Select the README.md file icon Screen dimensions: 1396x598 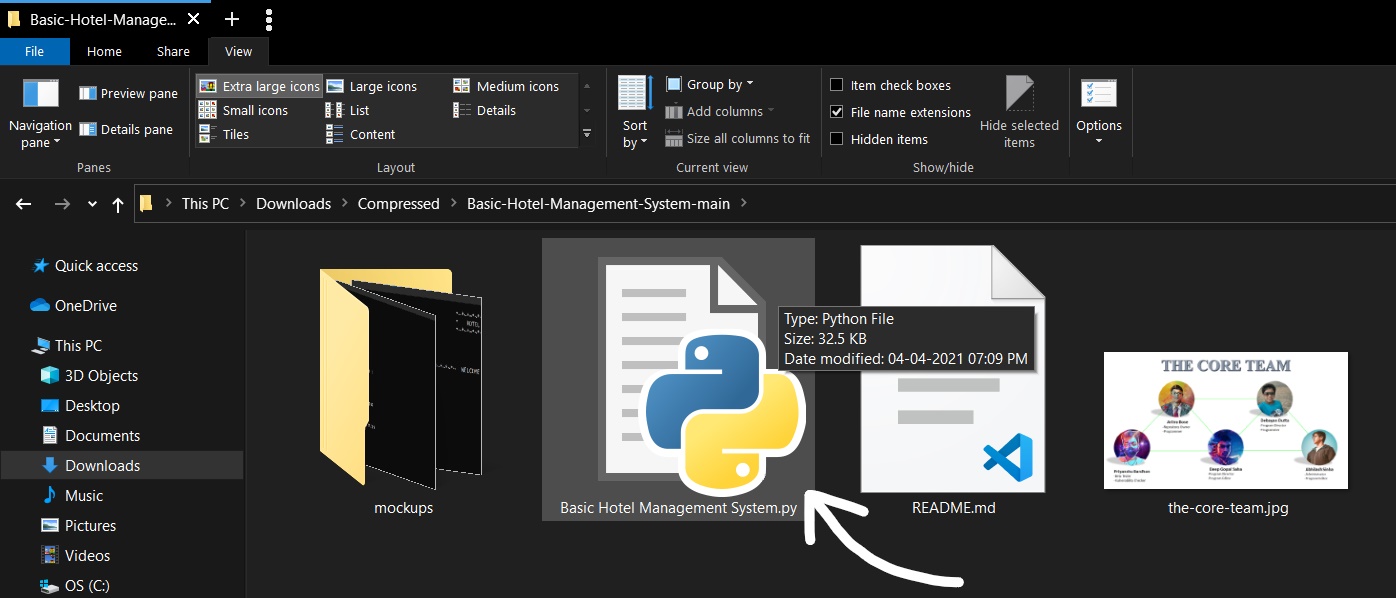[953, 368]
